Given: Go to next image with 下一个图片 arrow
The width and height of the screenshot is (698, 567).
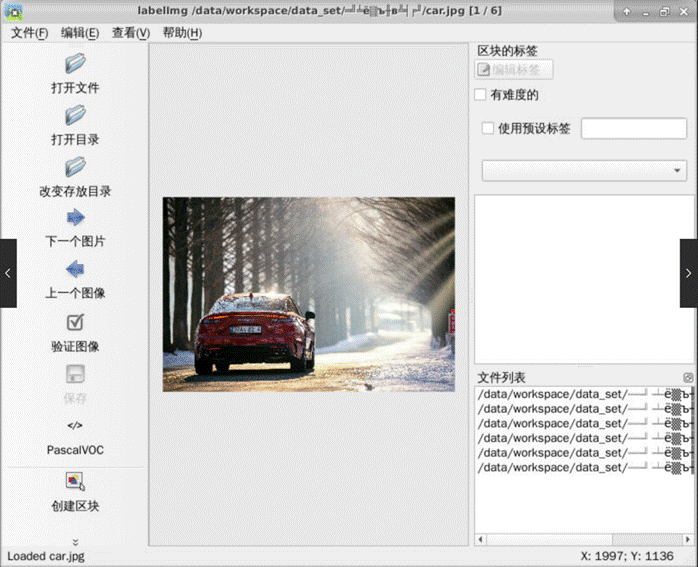Looking at the screenshot, I should pos(75,218).
